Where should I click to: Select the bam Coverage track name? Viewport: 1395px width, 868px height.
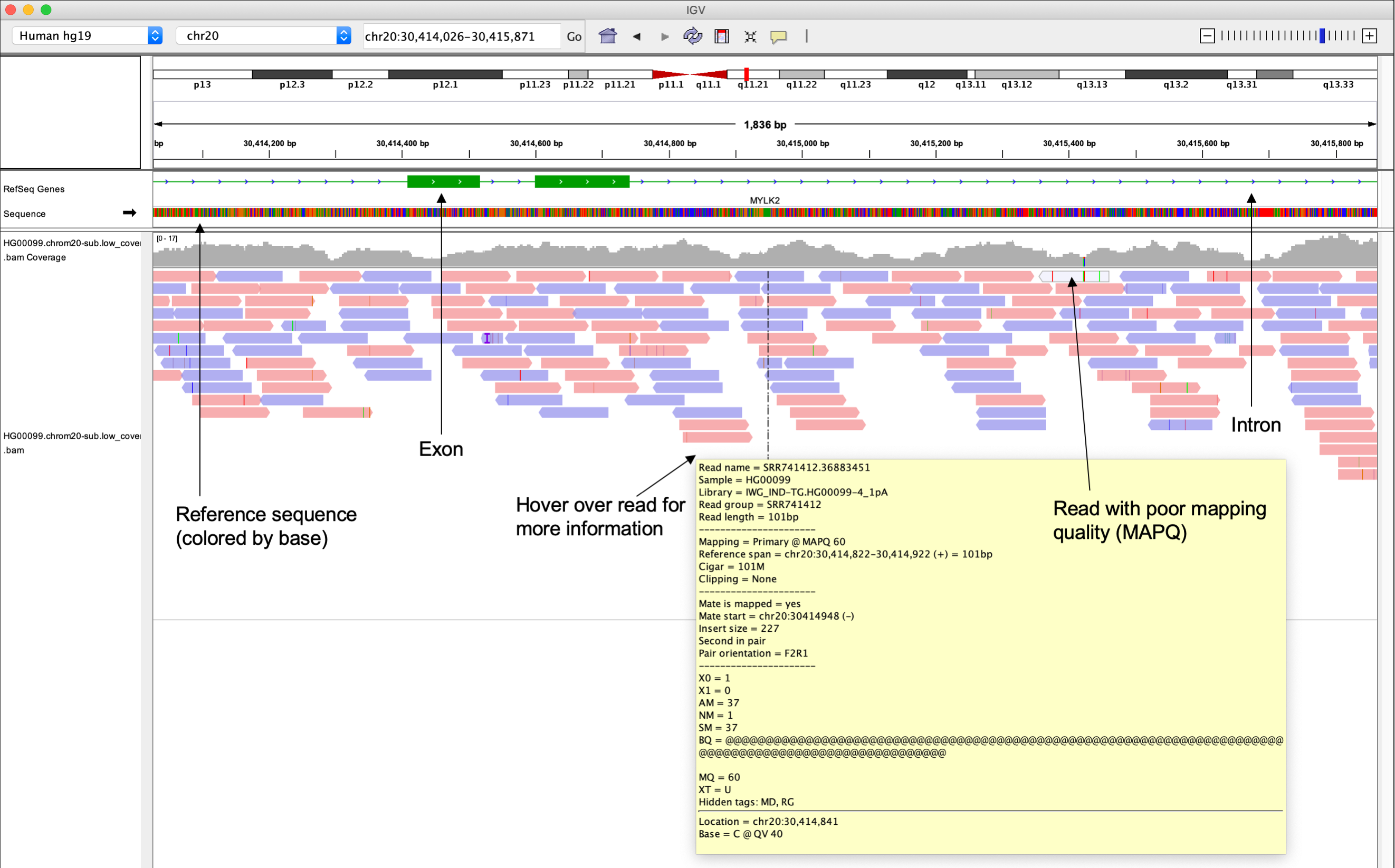point(34,257)
